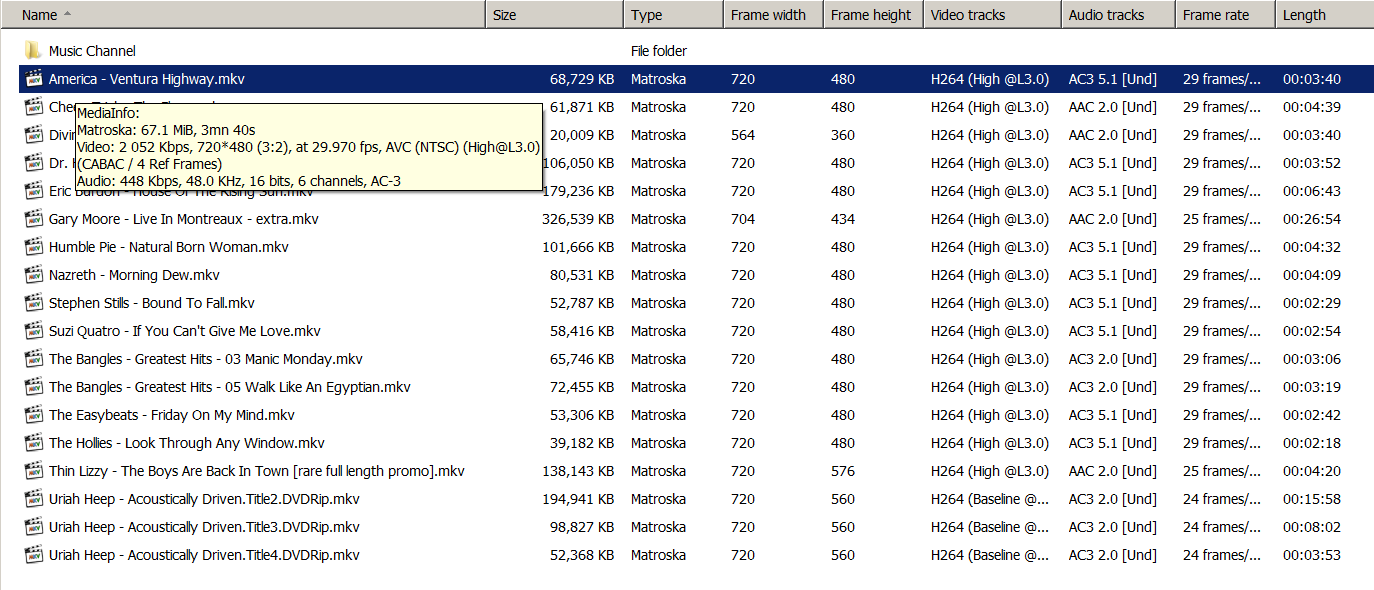Select the America - Ventura Highway.mkv file icon
The width and height of the screenshot is (1374, 590).
tap(33, 79)
